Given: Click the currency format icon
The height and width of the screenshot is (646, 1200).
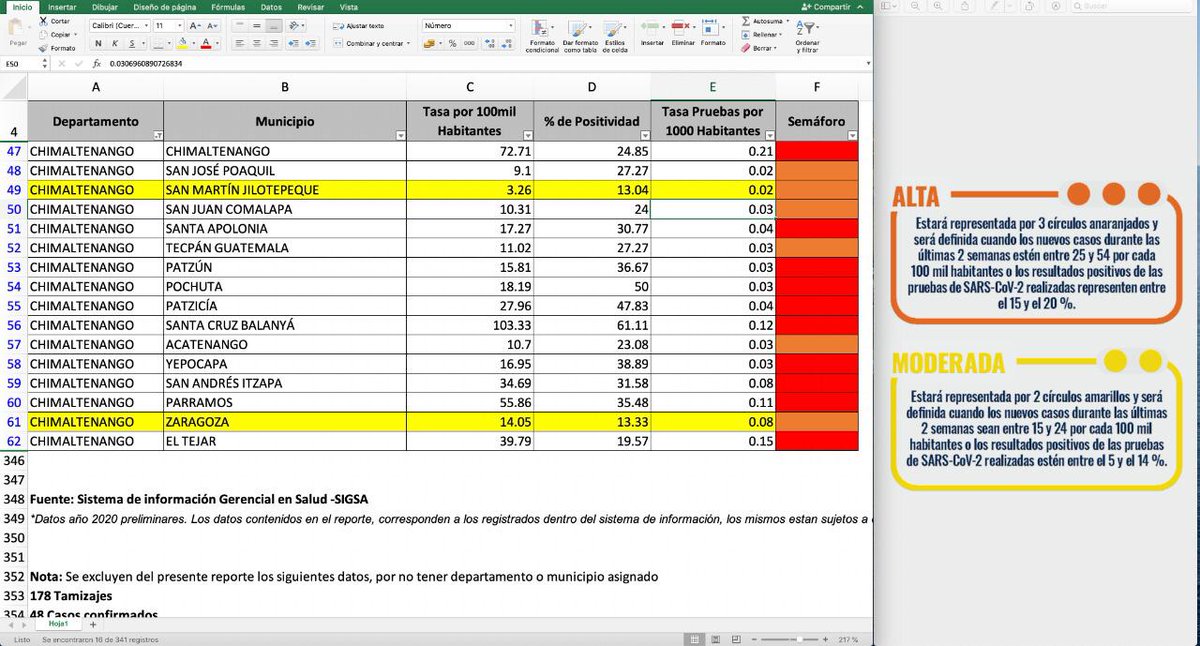Looking at the screenshot, I should (430, 44).
